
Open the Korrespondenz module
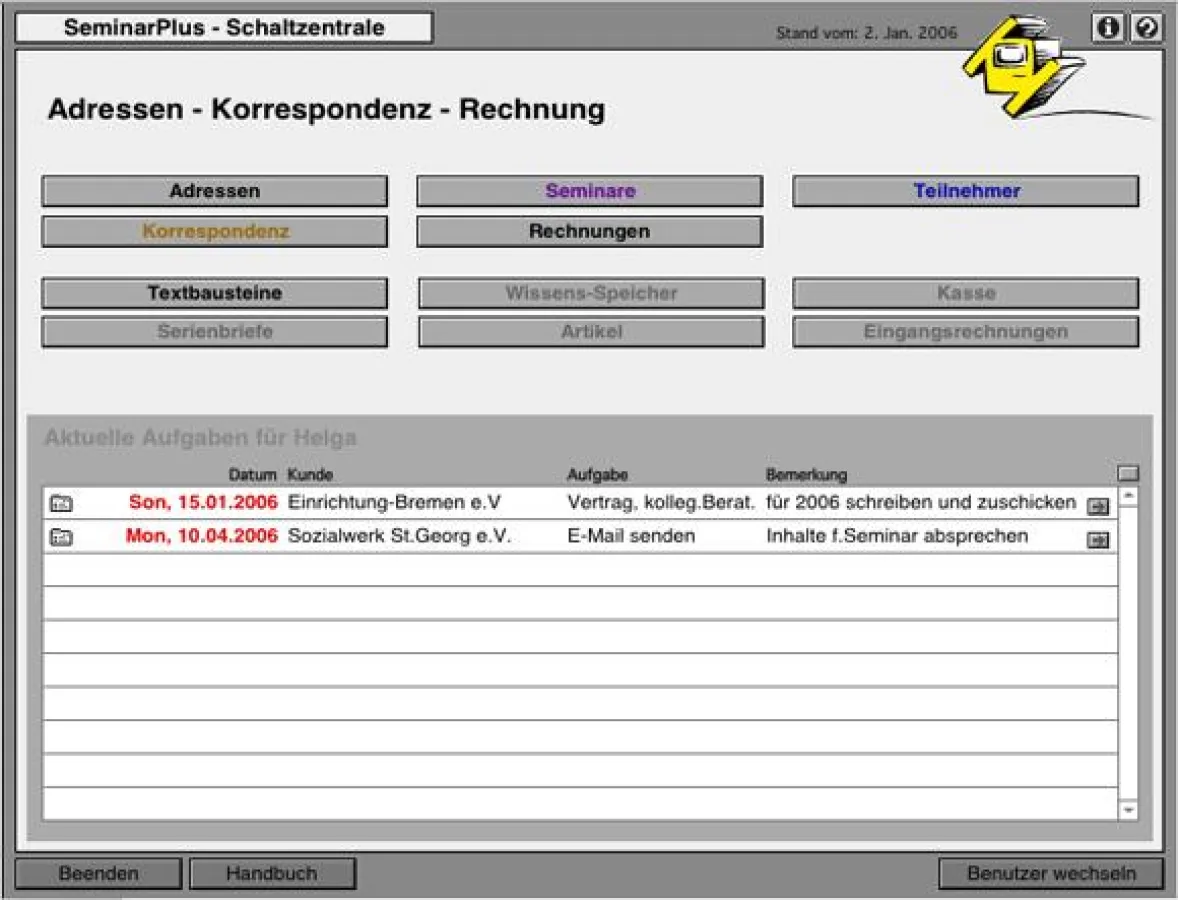click(x=215, y=231)
